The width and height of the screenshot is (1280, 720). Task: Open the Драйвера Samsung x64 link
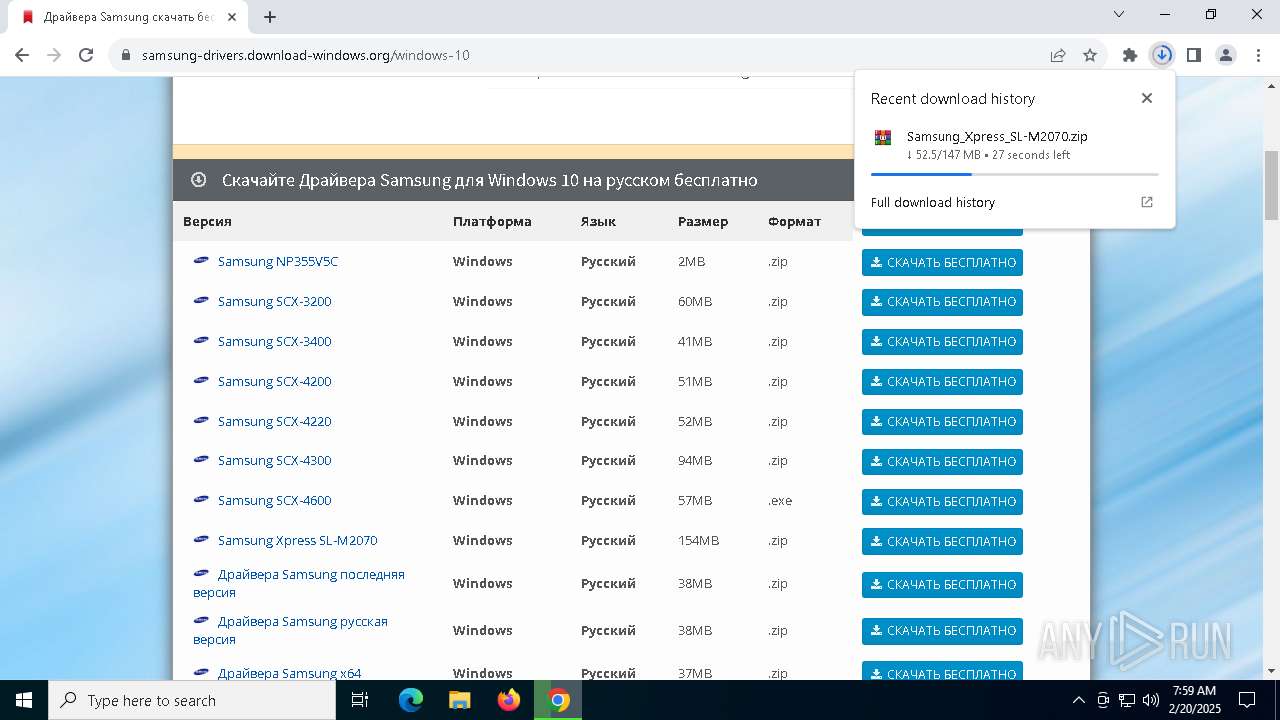289,673
